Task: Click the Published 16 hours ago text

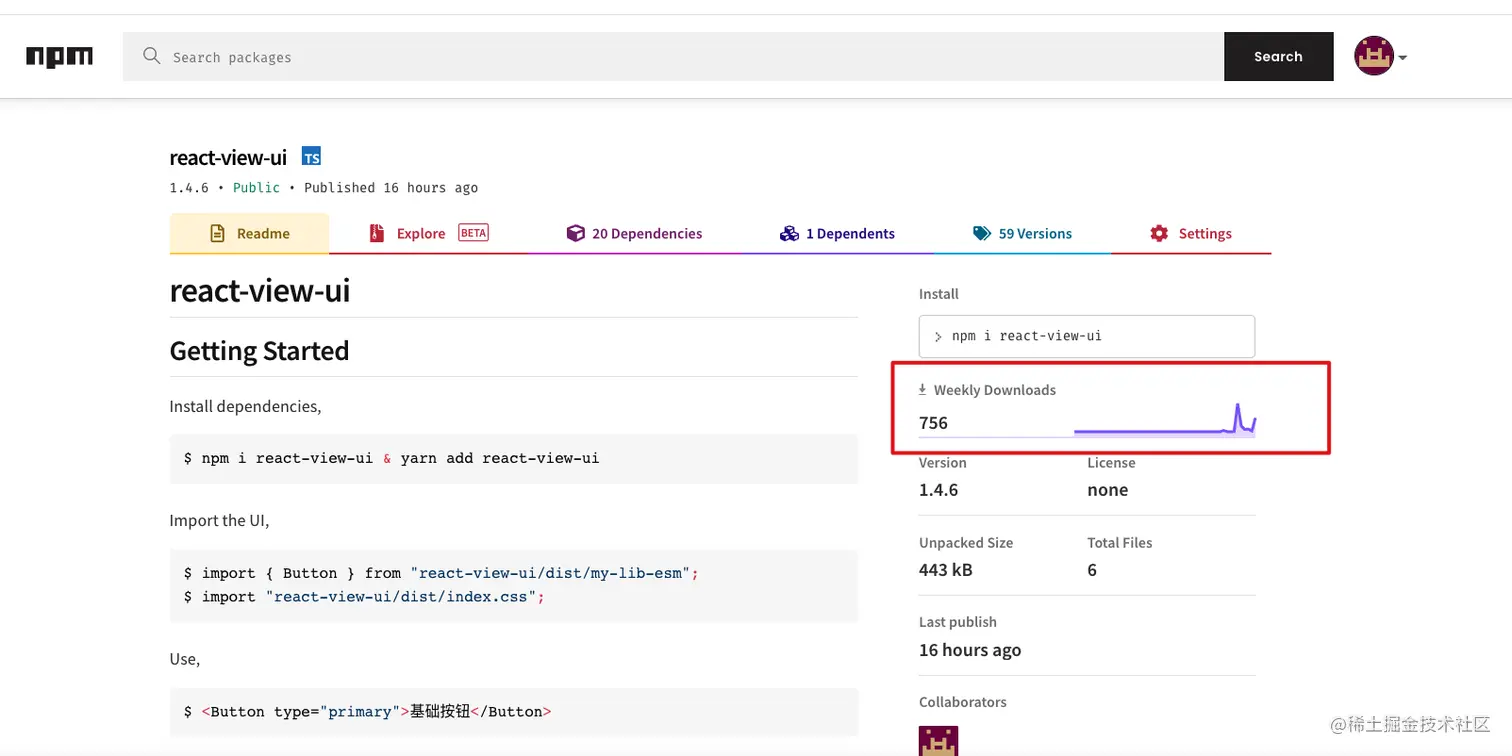Action: (391, 187)
